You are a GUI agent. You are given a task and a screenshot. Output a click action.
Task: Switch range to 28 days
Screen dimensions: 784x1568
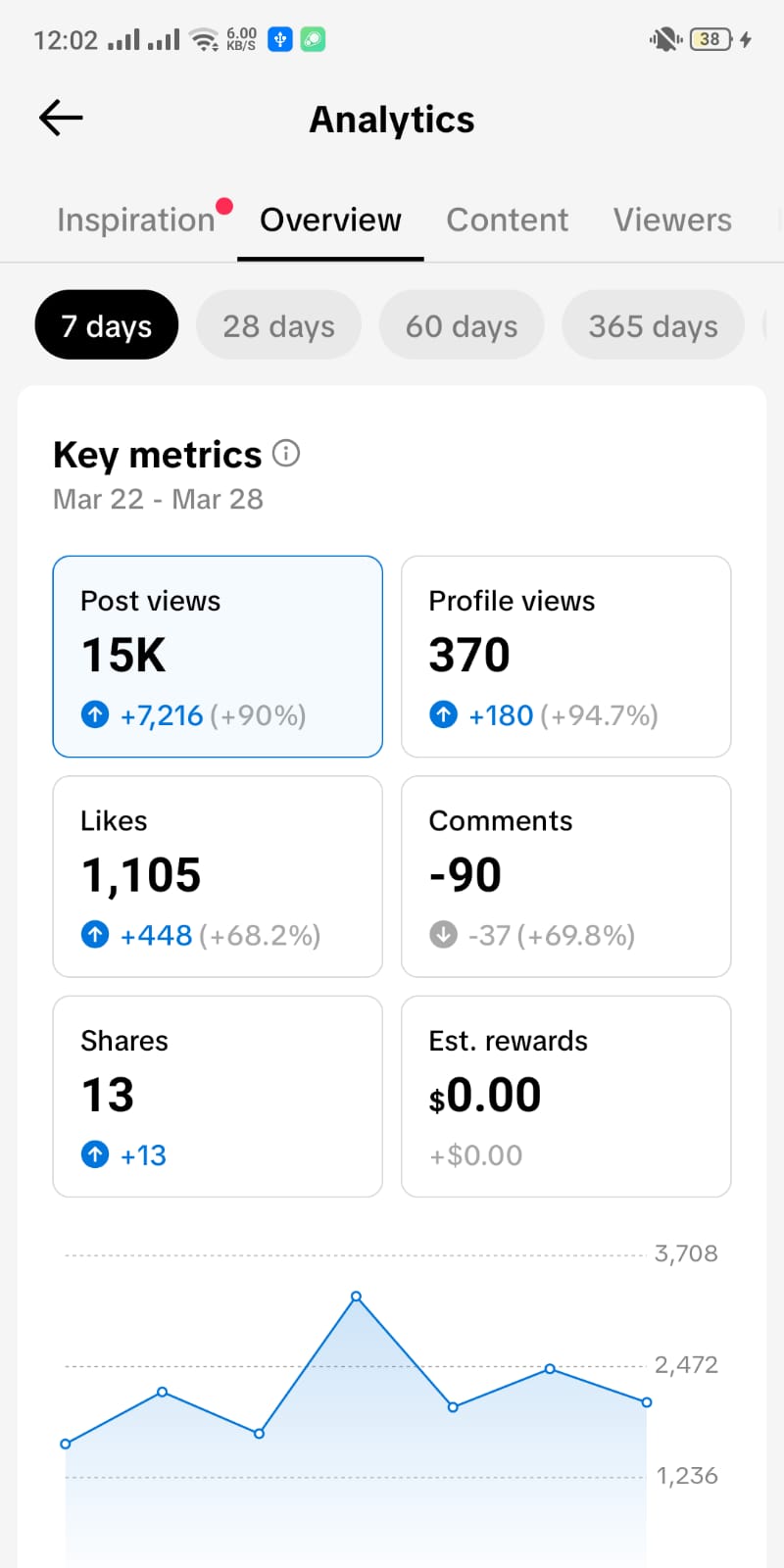click(278, 325)
